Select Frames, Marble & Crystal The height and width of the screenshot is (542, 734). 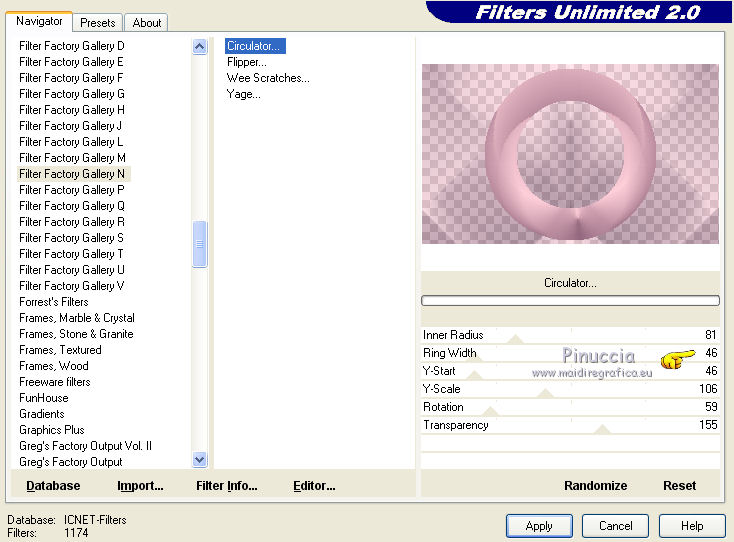tap(77, 318)
